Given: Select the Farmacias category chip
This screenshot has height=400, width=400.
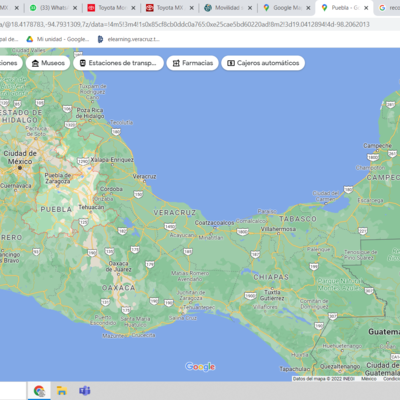Looking at the screenshot, I should click(x=193, y=63).
